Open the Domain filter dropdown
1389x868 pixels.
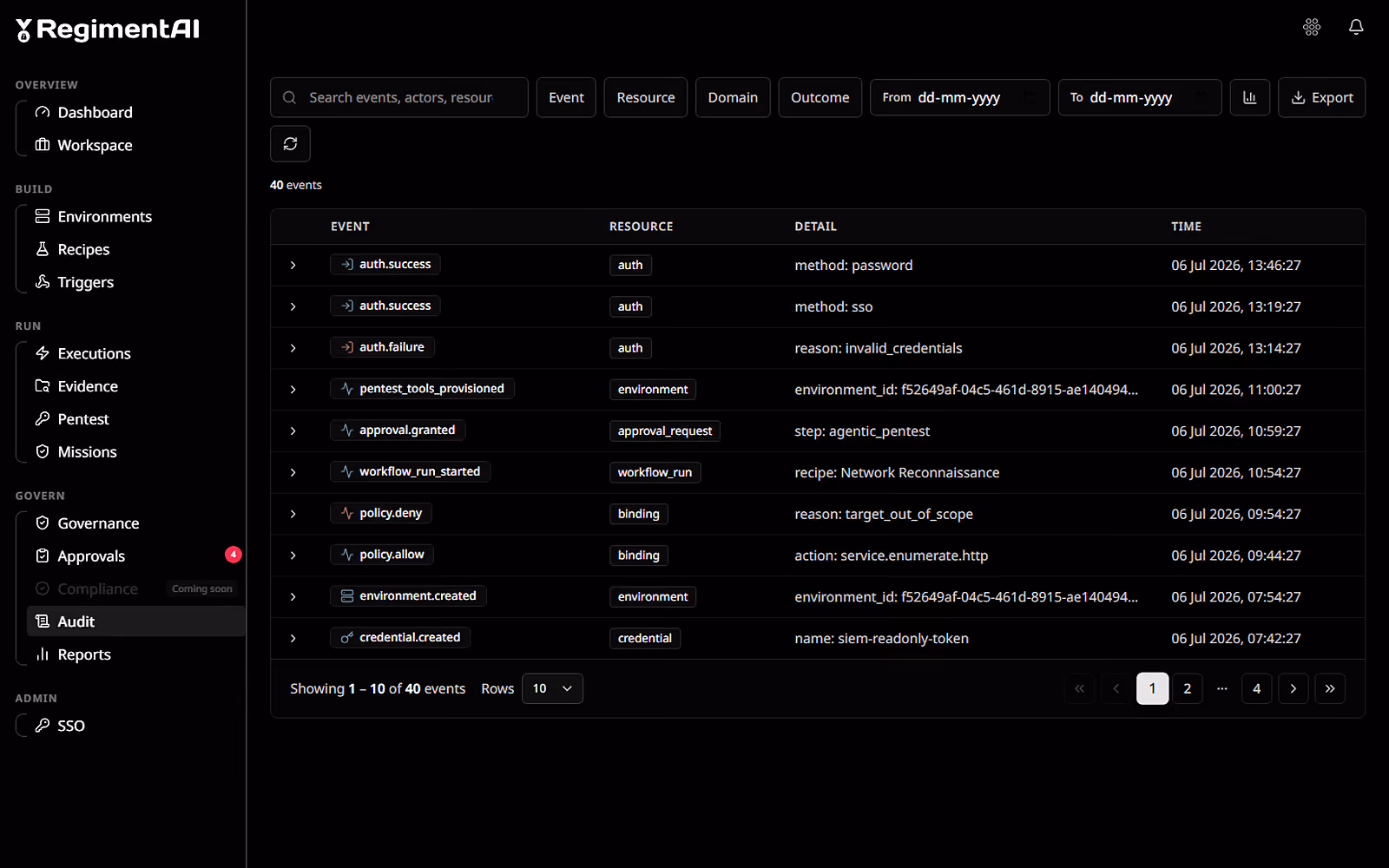[x=733, y=97]
